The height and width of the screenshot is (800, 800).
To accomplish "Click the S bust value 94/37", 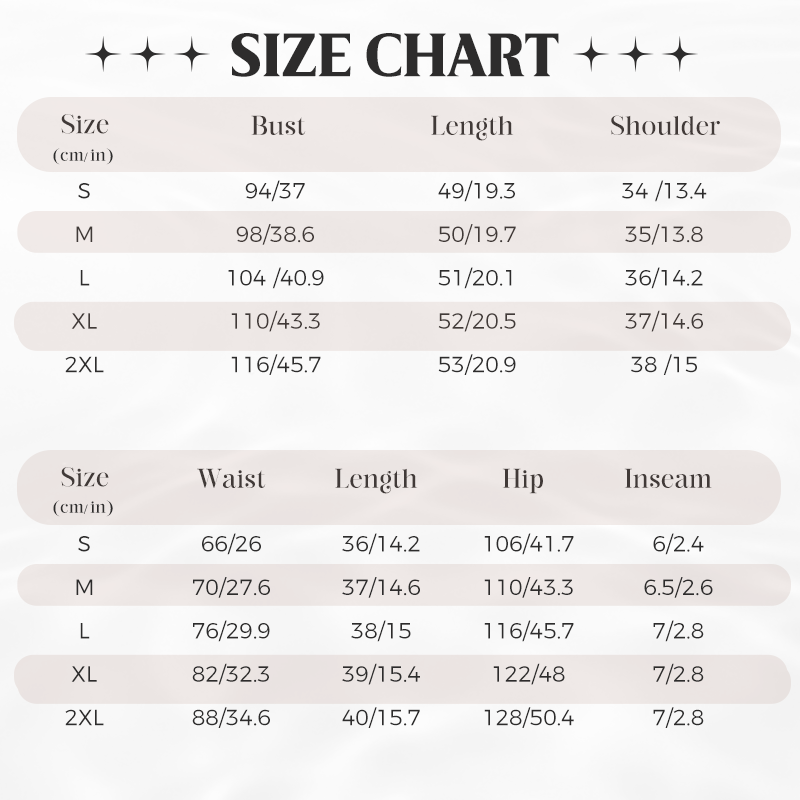I will (x=275, y=191).
